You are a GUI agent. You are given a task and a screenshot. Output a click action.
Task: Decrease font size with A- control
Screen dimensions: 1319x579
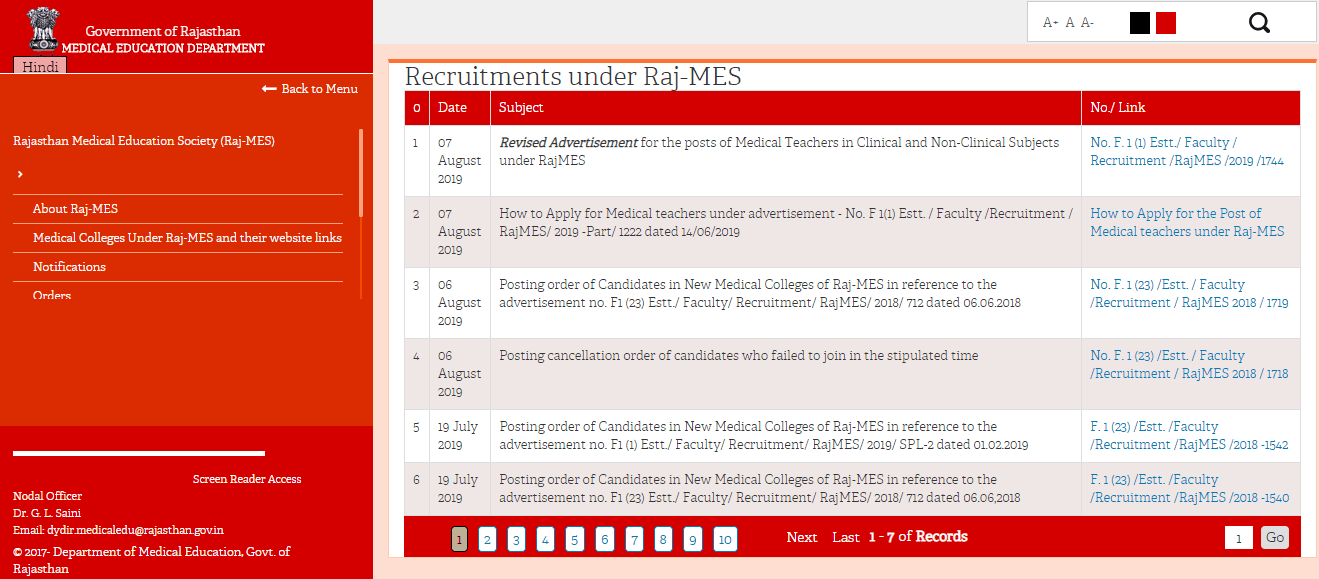pos(1087,23)
